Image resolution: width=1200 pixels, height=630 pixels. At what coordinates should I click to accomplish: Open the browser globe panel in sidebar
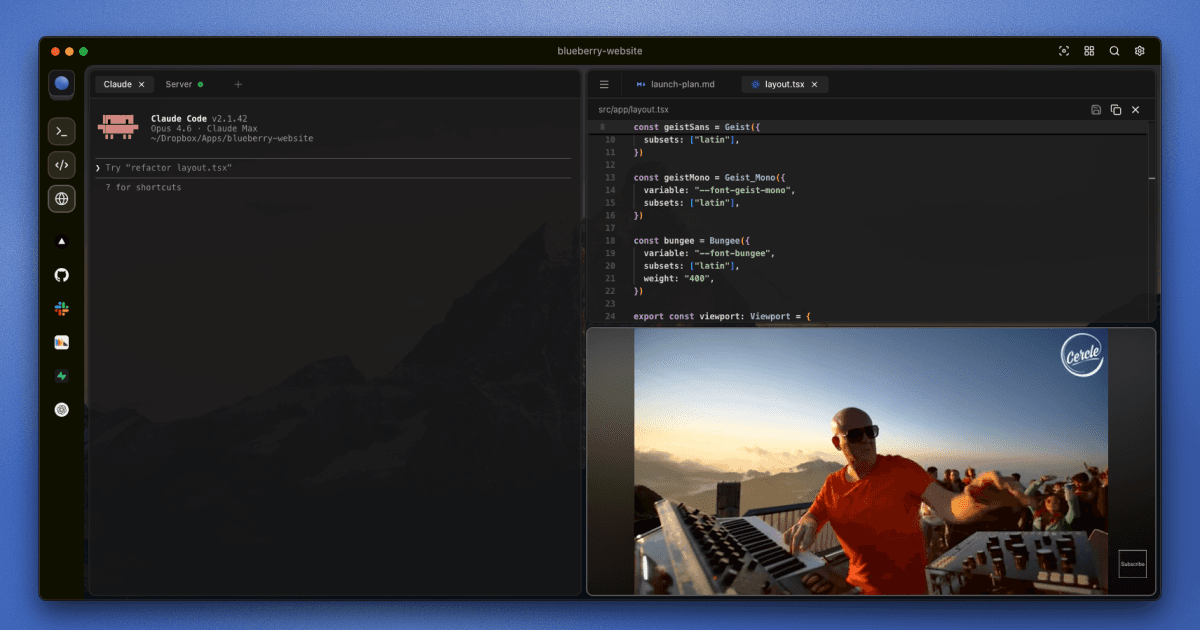pos(62,199)
